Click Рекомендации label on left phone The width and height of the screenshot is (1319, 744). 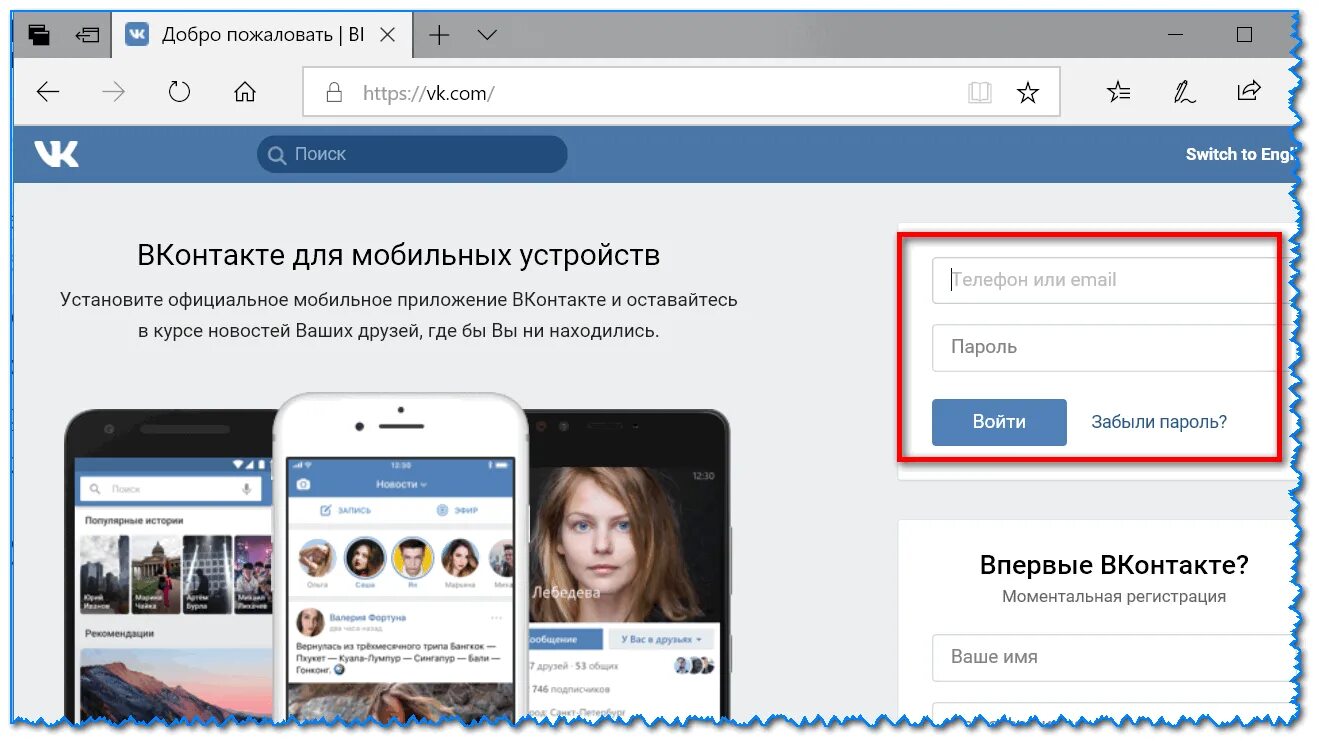(119, 633)
